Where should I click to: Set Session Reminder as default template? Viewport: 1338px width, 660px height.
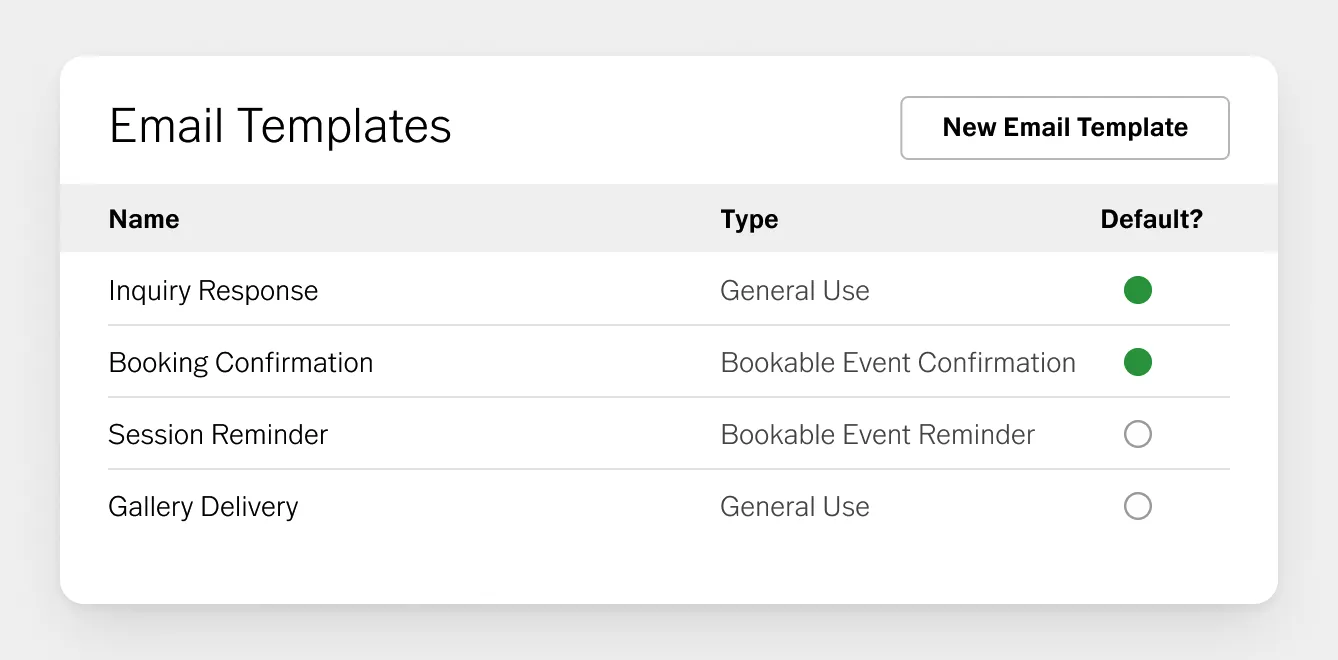1138,435
